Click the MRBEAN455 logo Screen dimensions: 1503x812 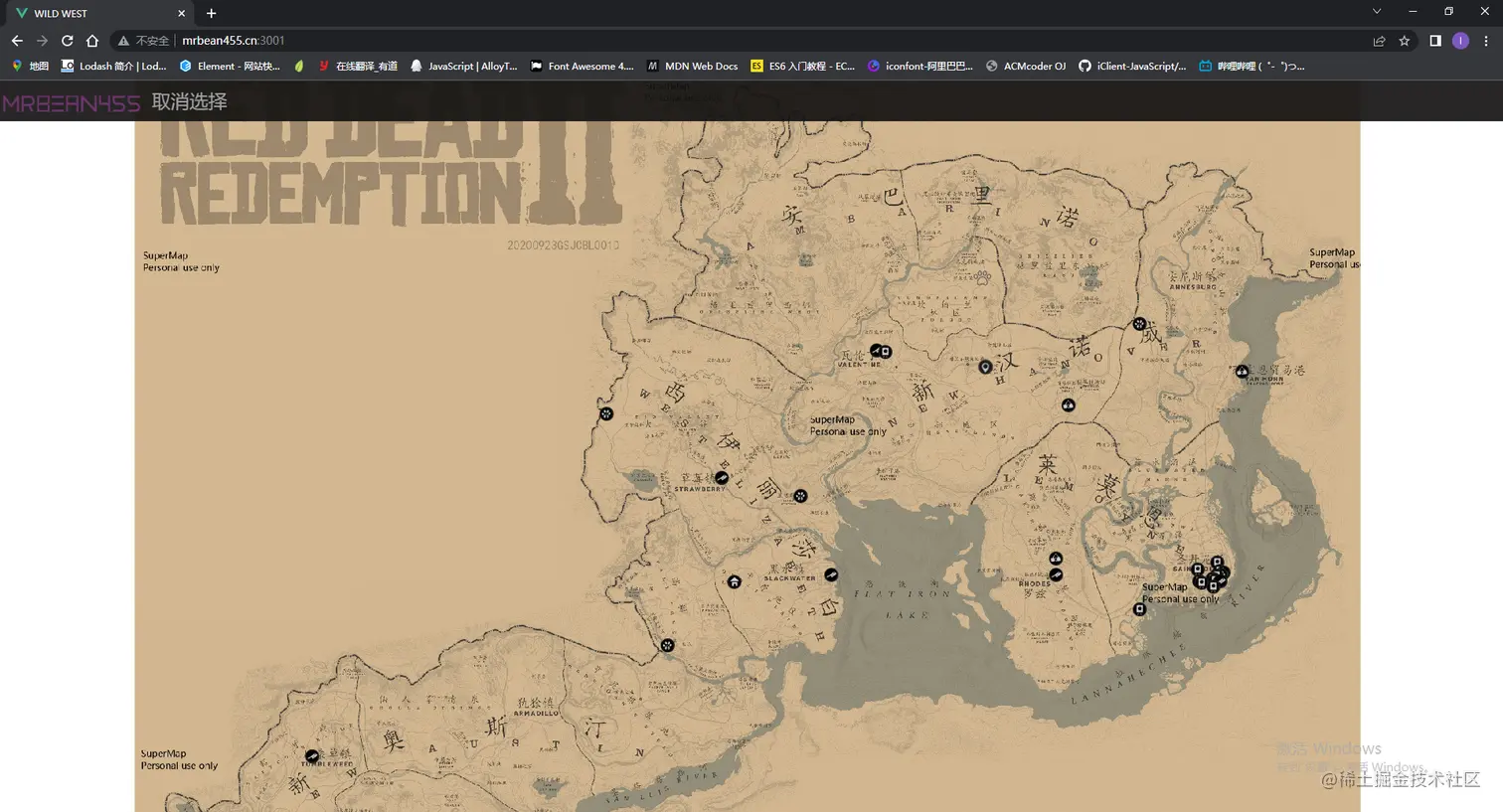71,102
